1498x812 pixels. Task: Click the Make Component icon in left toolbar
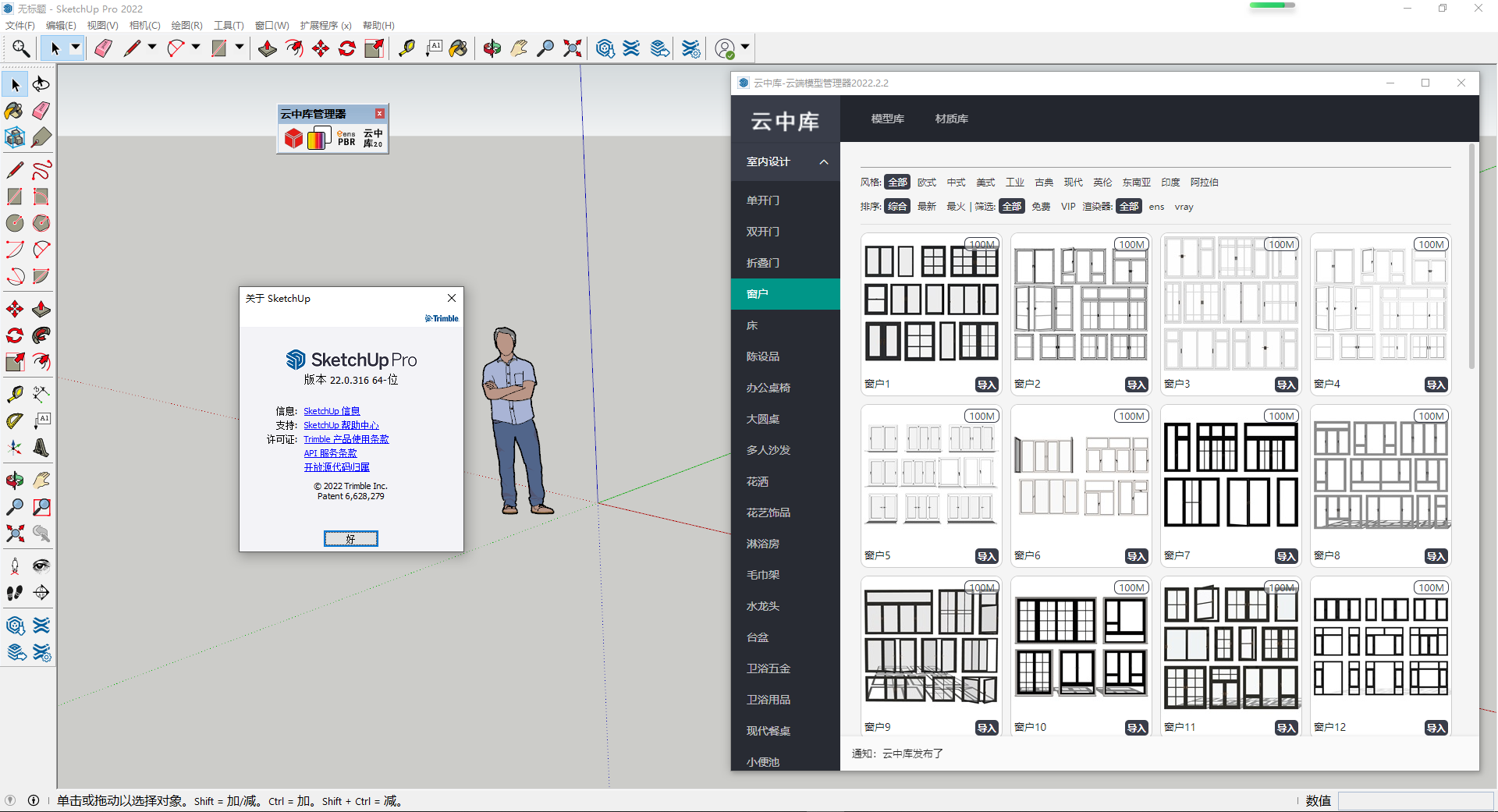[x=15, y=137]
